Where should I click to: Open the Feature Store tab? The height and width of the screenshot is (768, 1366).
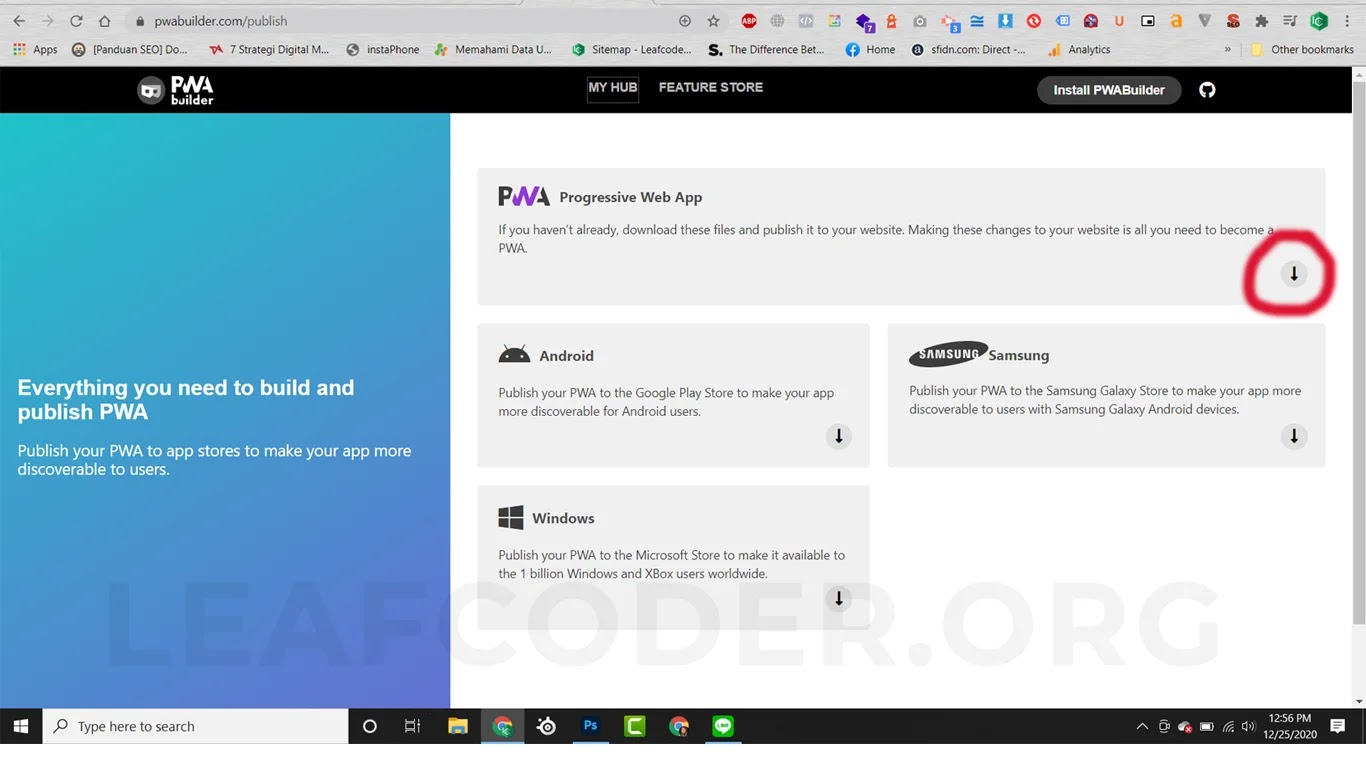pos(711,87)
